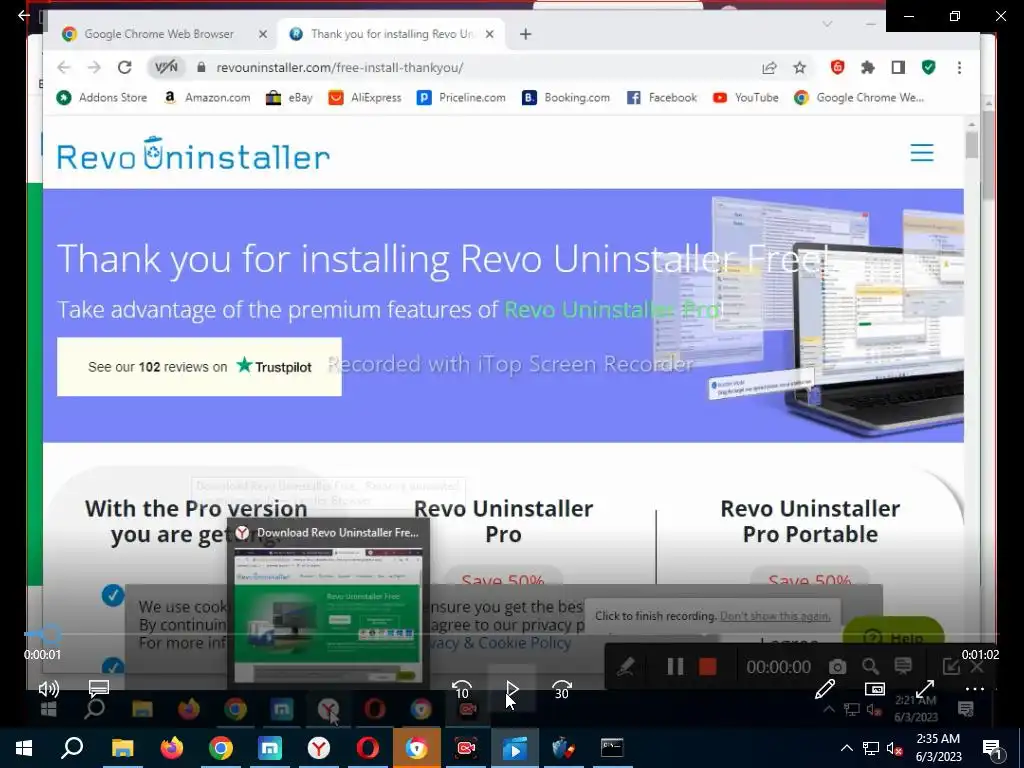The image size is (1024, 768).
Task: Open Firefox from the taskbar
Action: click(172, 748)
